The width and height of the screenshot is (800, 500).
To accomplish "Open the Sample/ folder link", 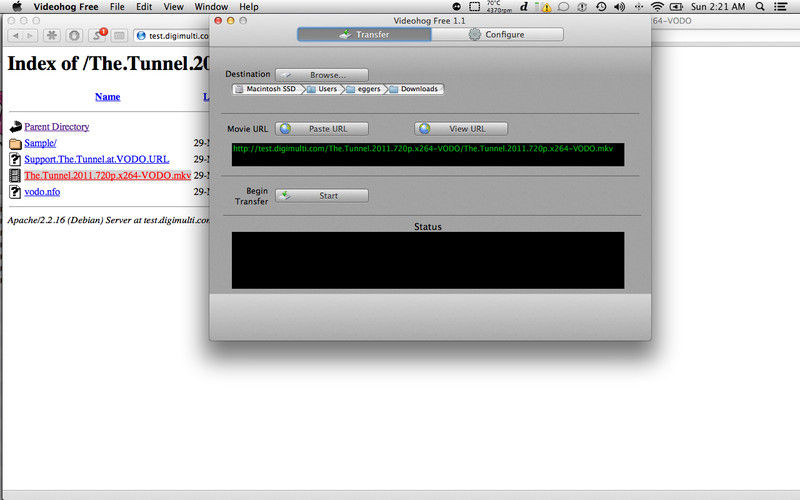I will [x=40, y=143].
